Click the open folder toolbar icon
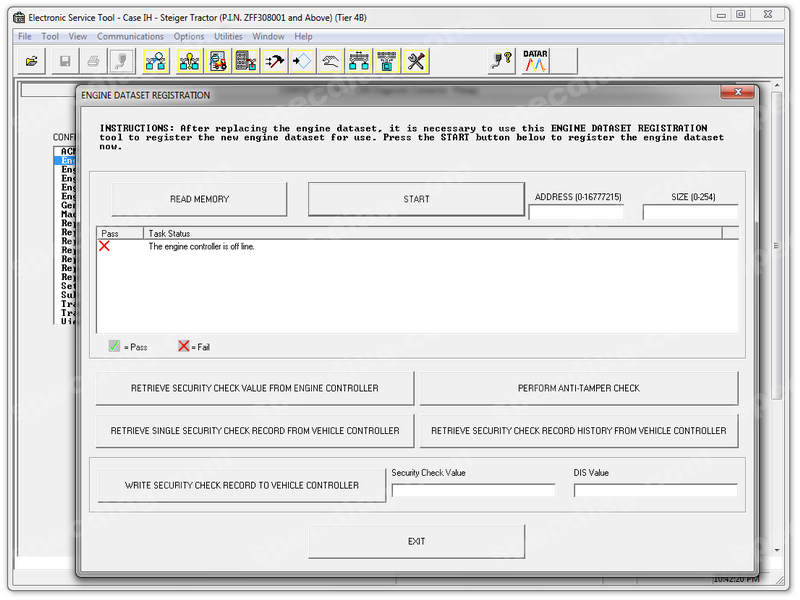The width and height of the screenshot is (800, 600). tap(31, 61)
